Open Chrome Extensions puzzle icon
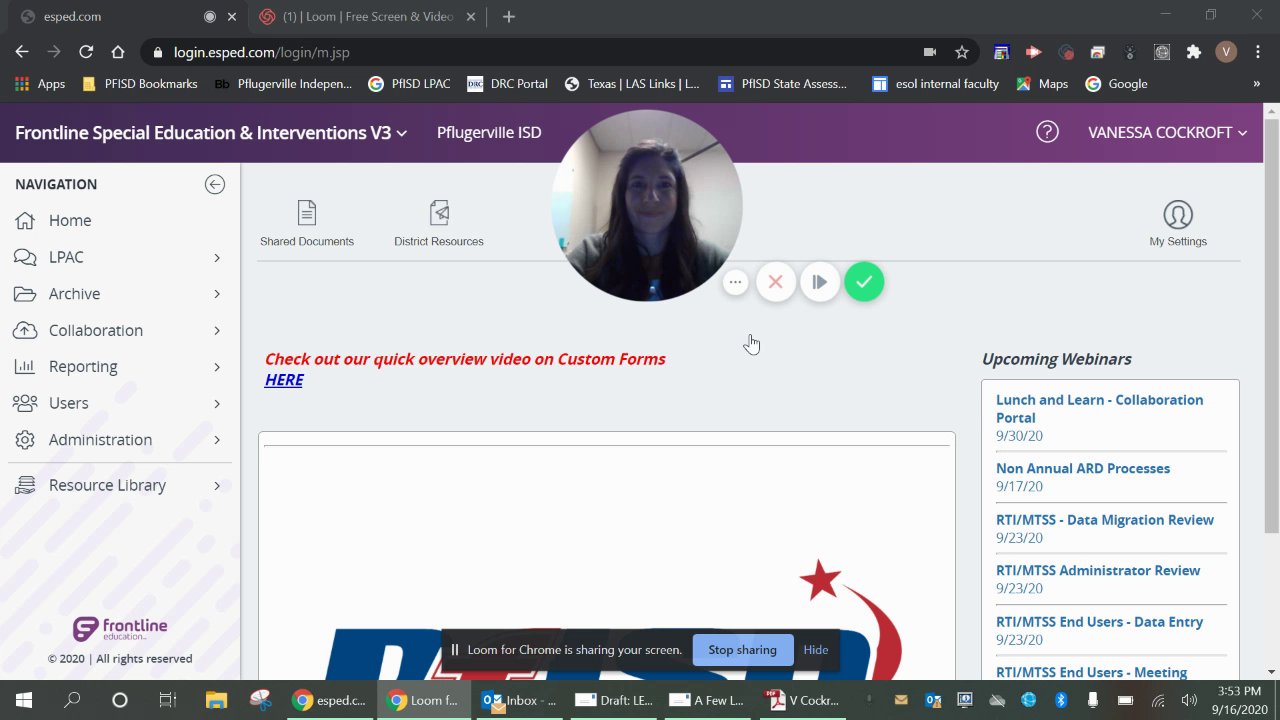The image size is (1280, 720). tap(1193, 52)
